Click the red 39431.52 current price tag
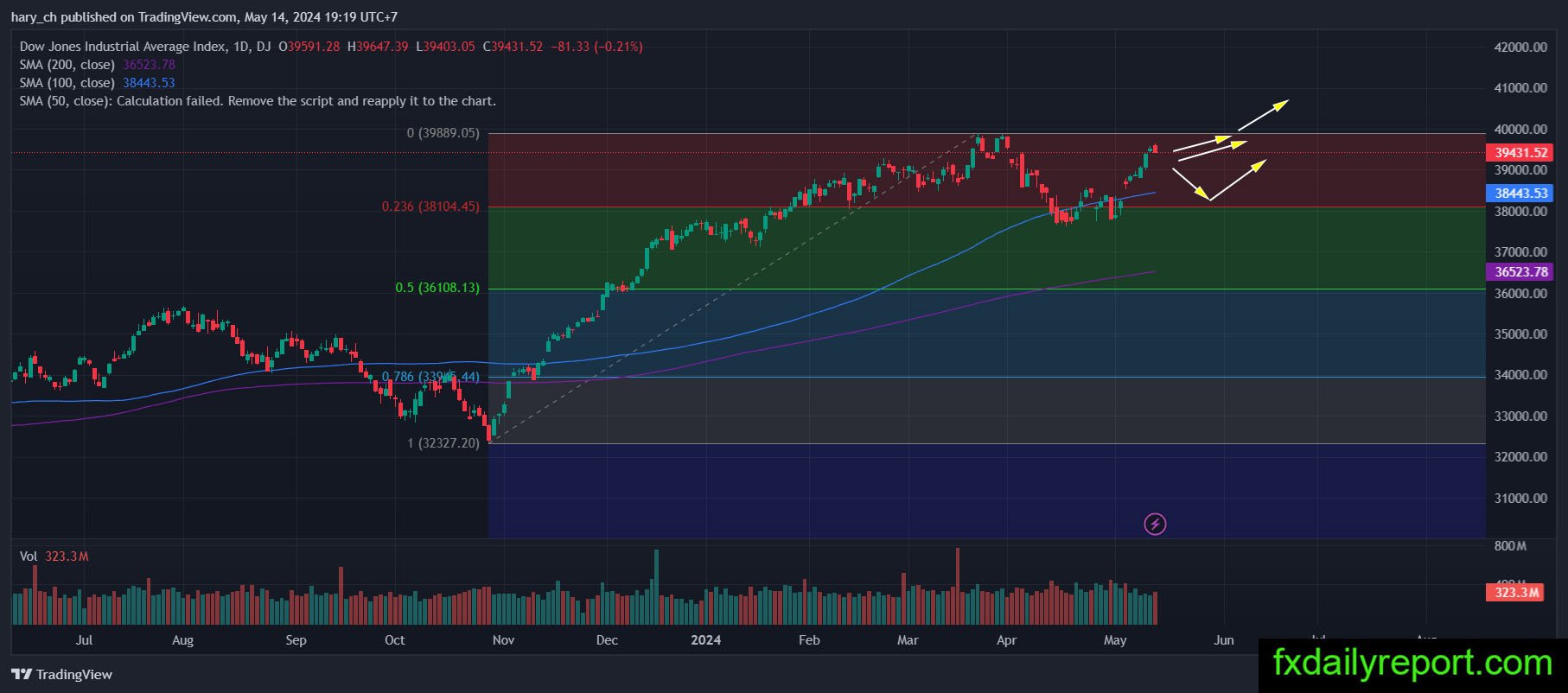Viewport: 1568px width, 693px height. click(x=1520, y=152)
